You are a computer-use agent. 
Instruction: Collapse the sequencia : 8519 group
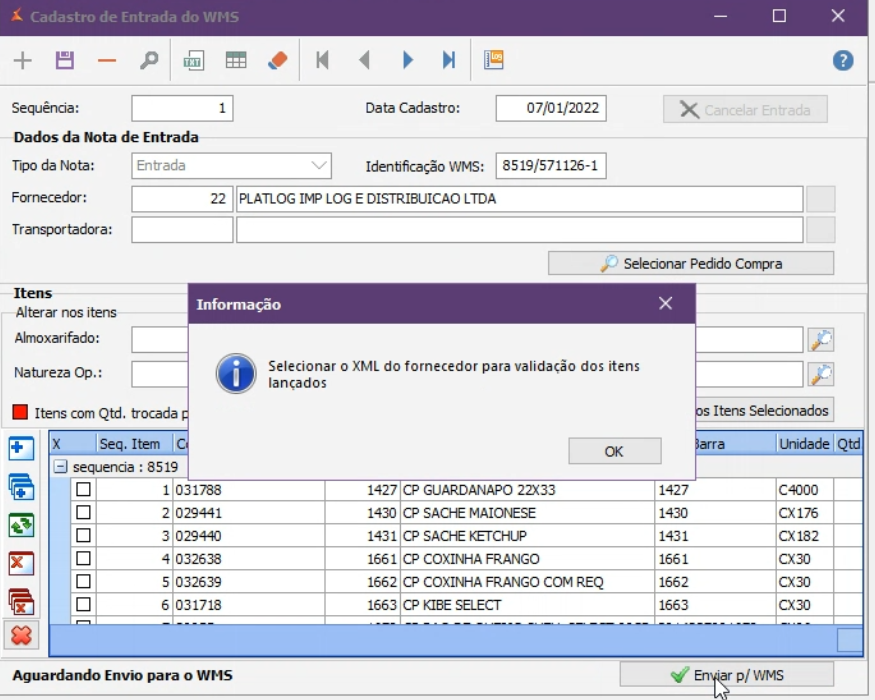pos(61,467)
